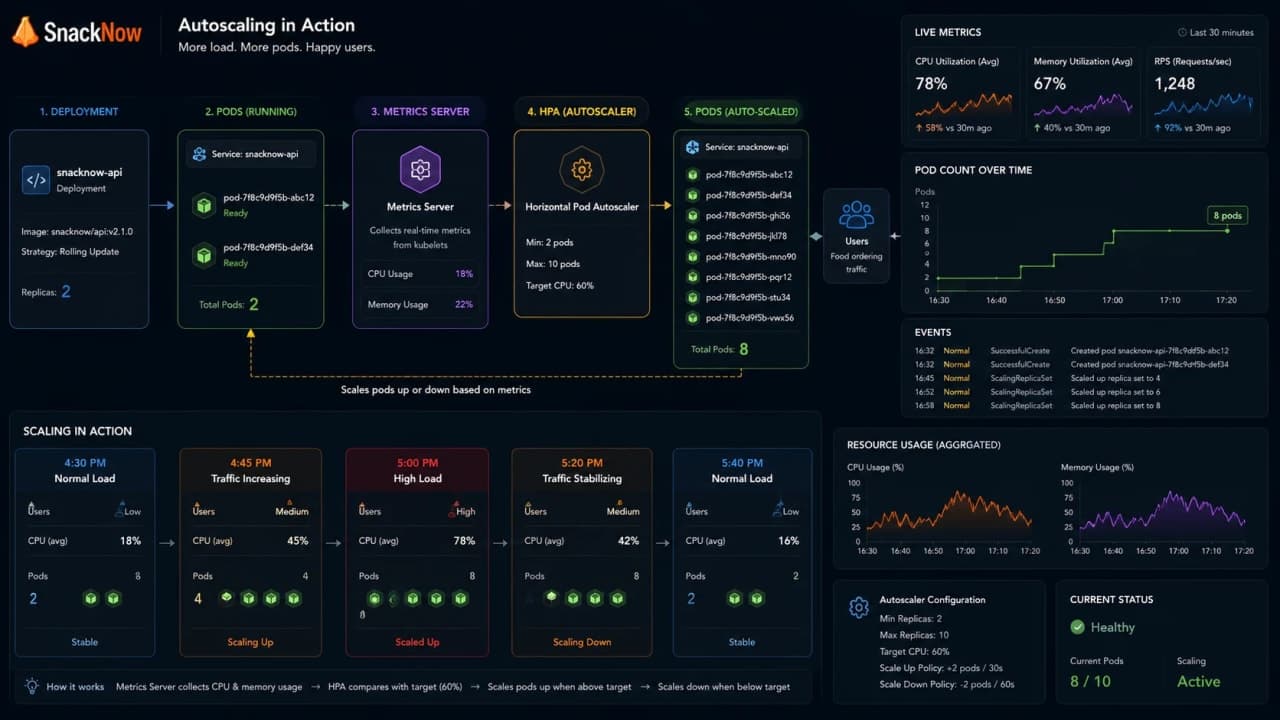Click the Active scaling status
1280x720 pixels.
1198,681
